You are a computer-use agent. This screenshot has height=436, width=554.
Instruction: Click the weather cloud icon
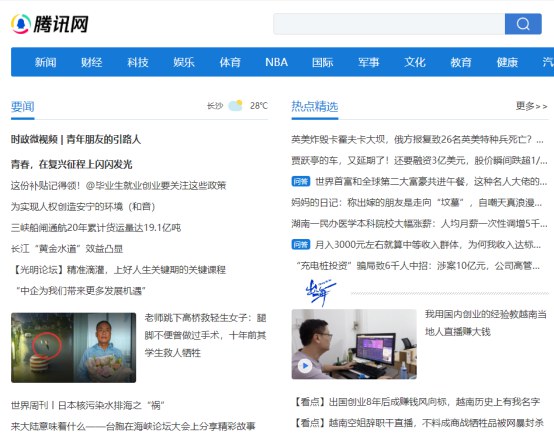tap(235, 105)
